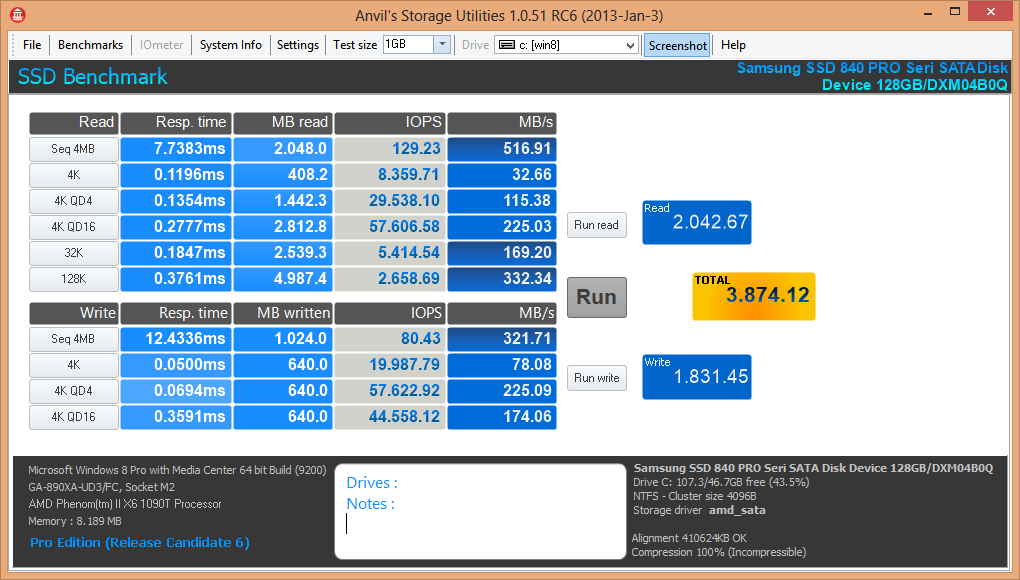Click the MB written column header
Viewport: 1020px width, 580px height.
[x=282, y=313]
